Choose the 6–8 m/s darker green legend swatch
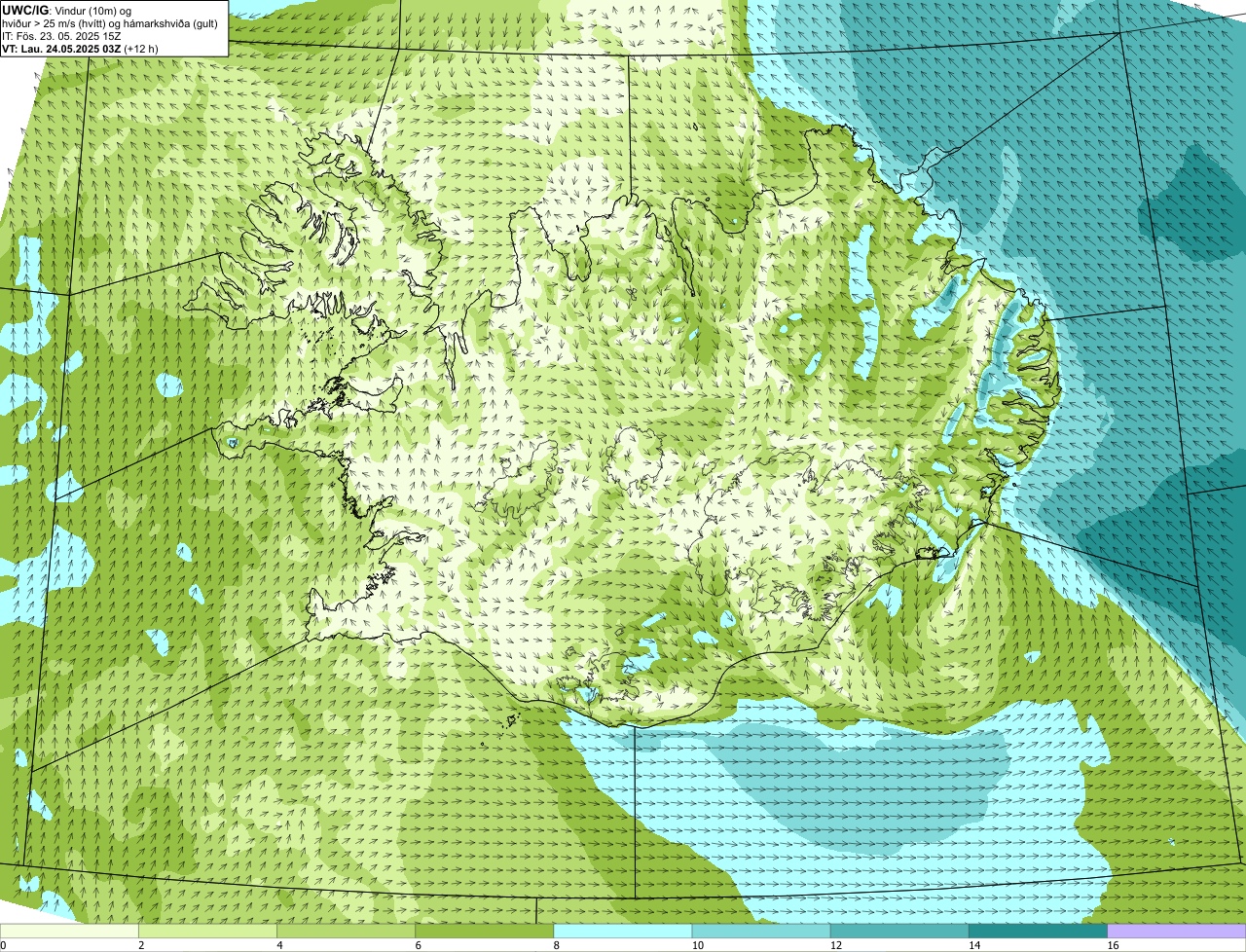 (x=485, y=932)
